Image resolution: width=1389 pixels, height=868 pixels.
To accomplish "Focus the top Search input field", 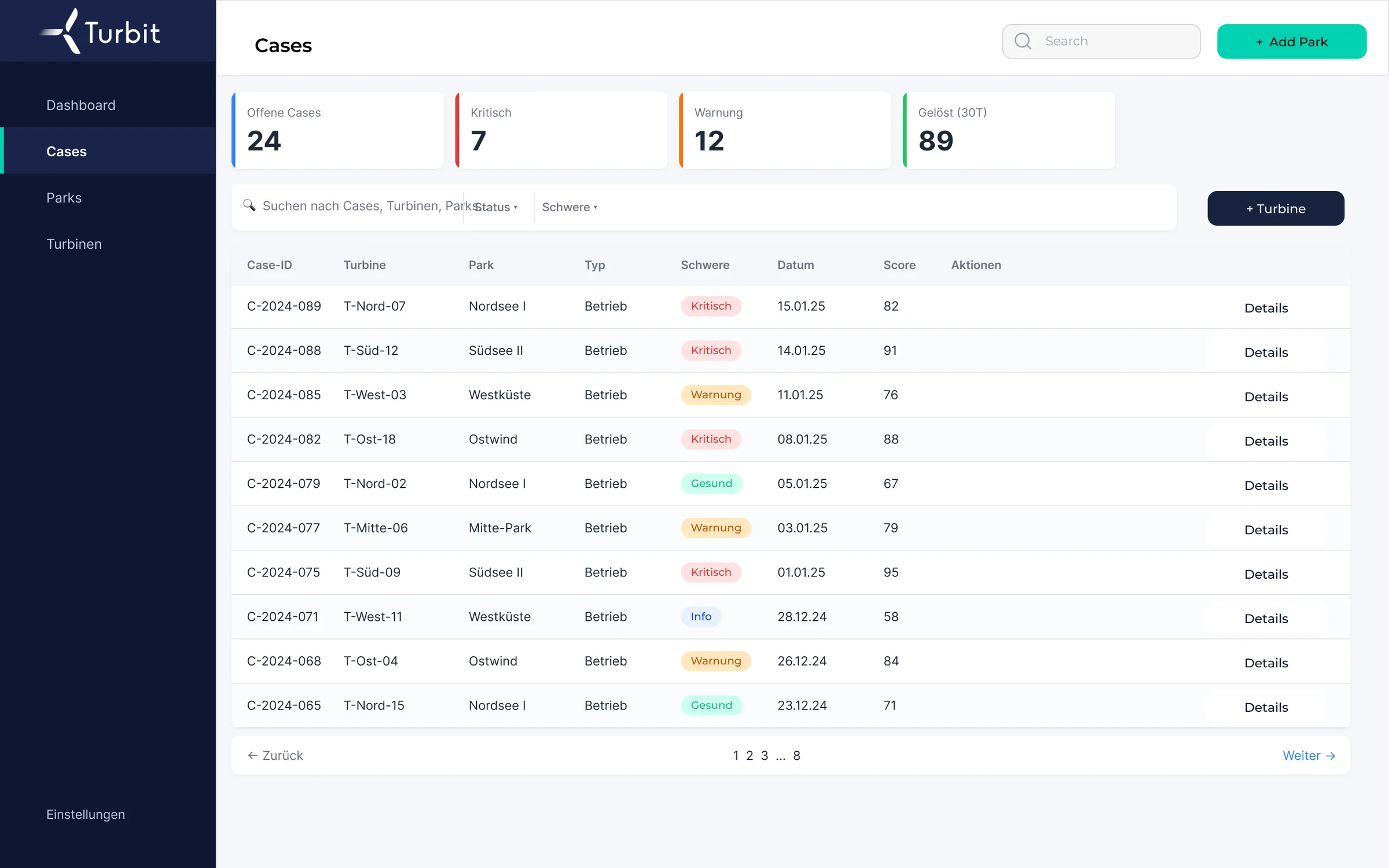I will pos(1101,41).
